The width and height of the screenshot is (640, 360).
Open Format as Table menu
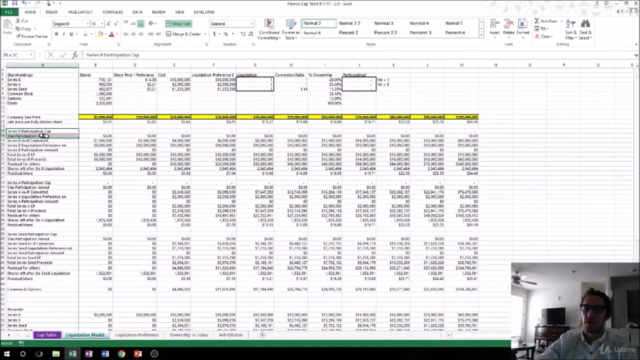tap(291, 29)
